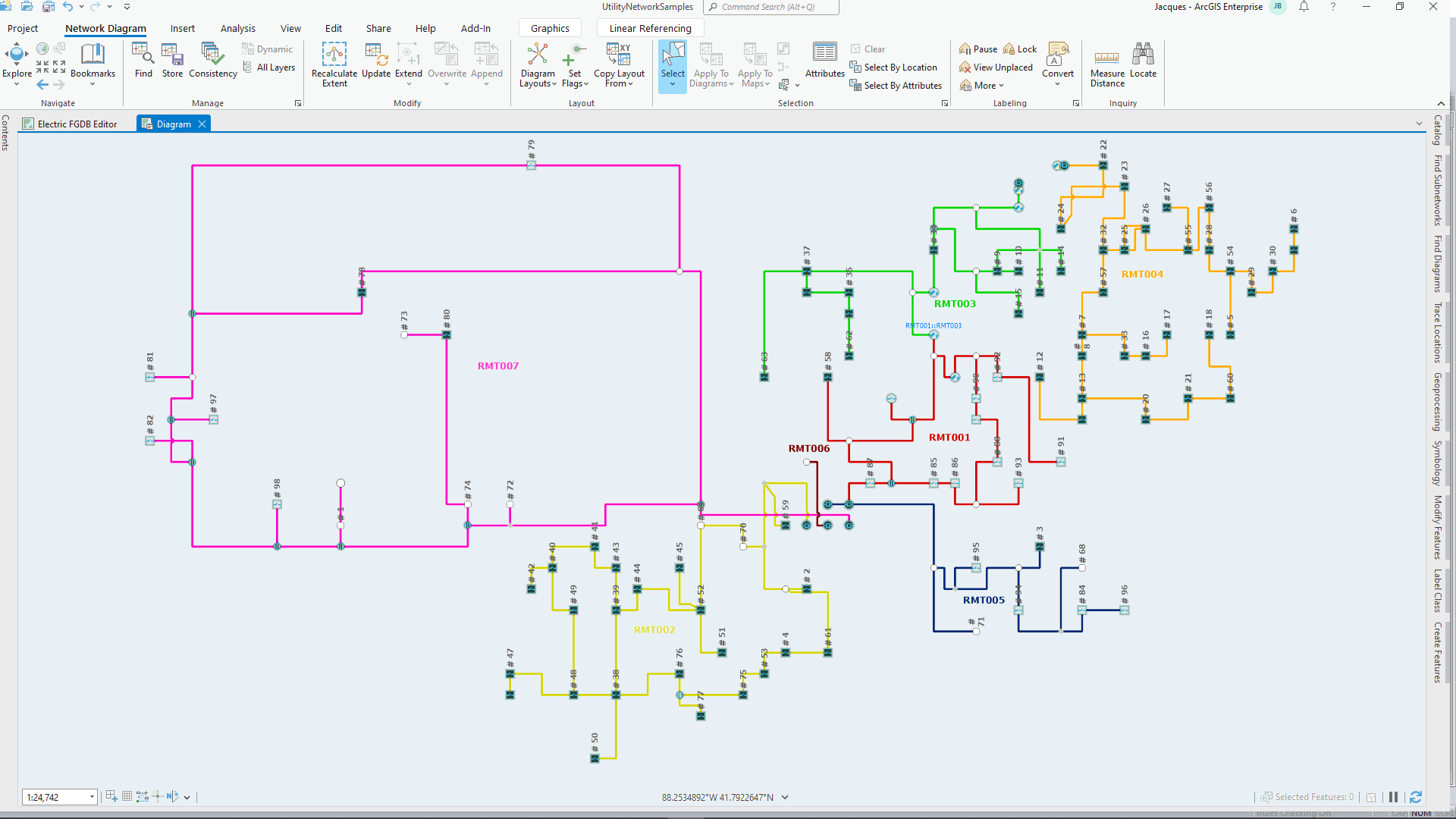Open the More labeling dropdown
The width and height of the screenshot is (1456, 819).
[982, 85]
